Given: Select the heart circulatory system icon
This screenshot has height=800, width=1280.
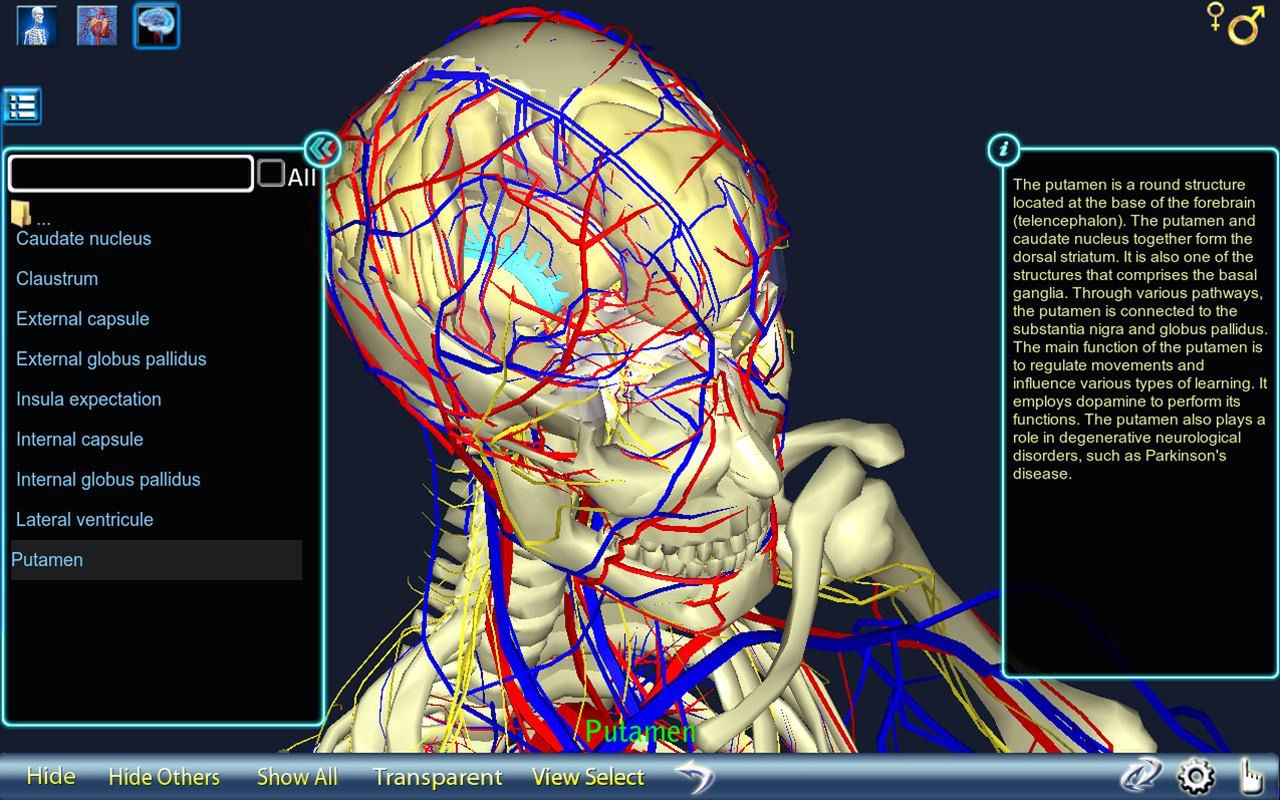Looking at the screenshot, I should point(97,25).
